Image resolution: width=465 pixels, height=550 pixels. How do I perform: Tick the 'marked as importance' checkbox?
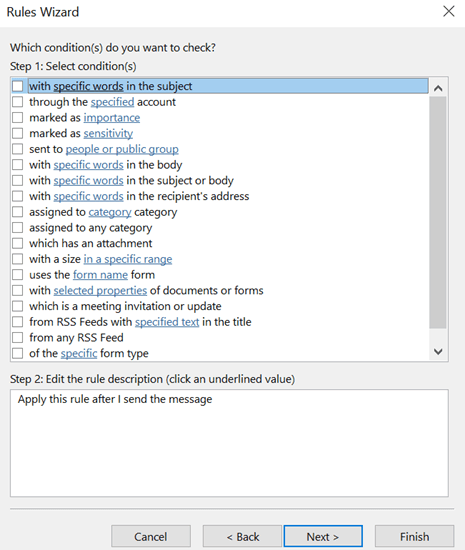coord(18,118)
